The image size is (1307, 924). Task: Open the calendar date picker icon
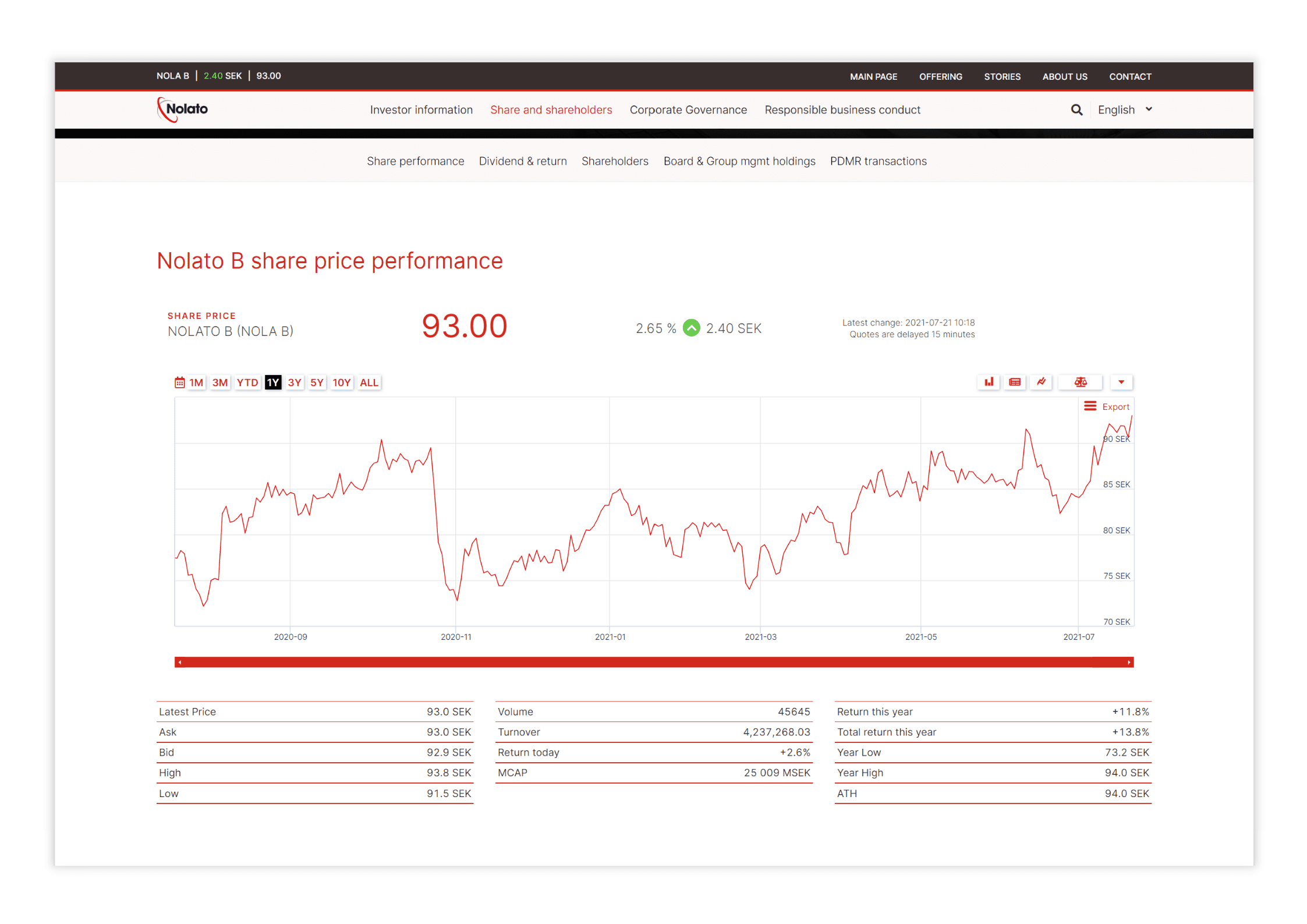point(179,383)
